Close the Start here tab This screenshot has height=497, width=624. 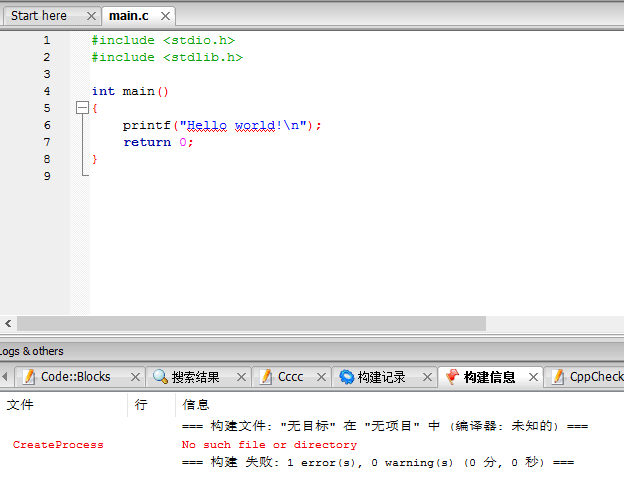[x=91, y=16]
